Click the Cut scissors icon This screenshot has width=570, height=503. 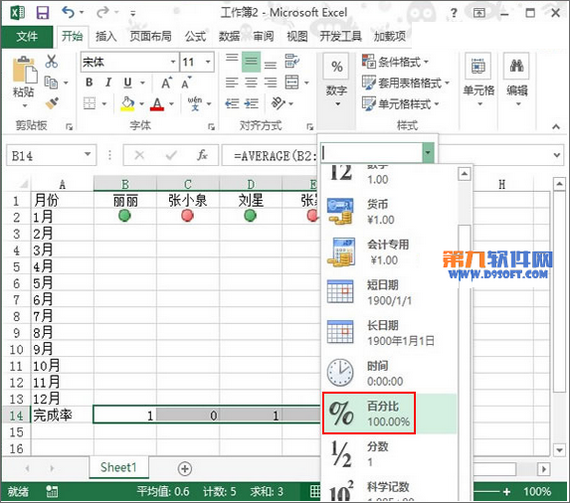point(51,61)
